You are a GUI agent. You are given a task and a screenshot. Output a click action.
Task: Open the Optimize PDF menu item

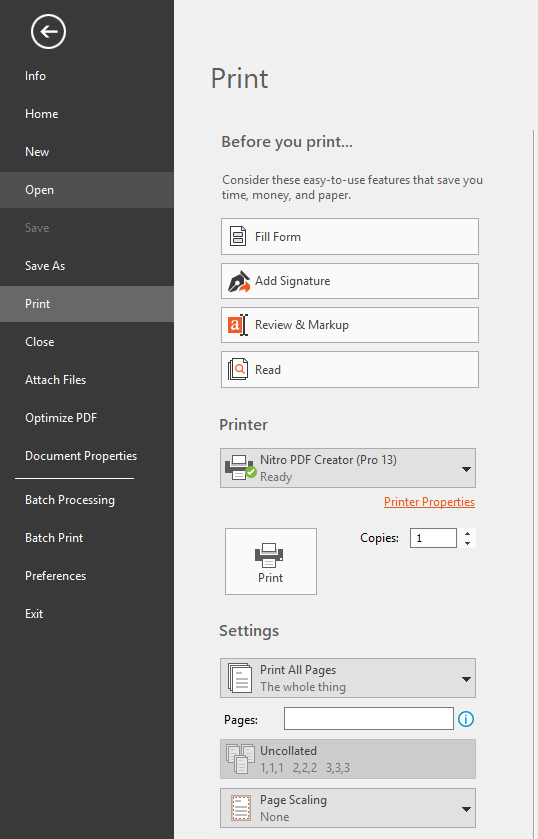(x=61, y=418)
